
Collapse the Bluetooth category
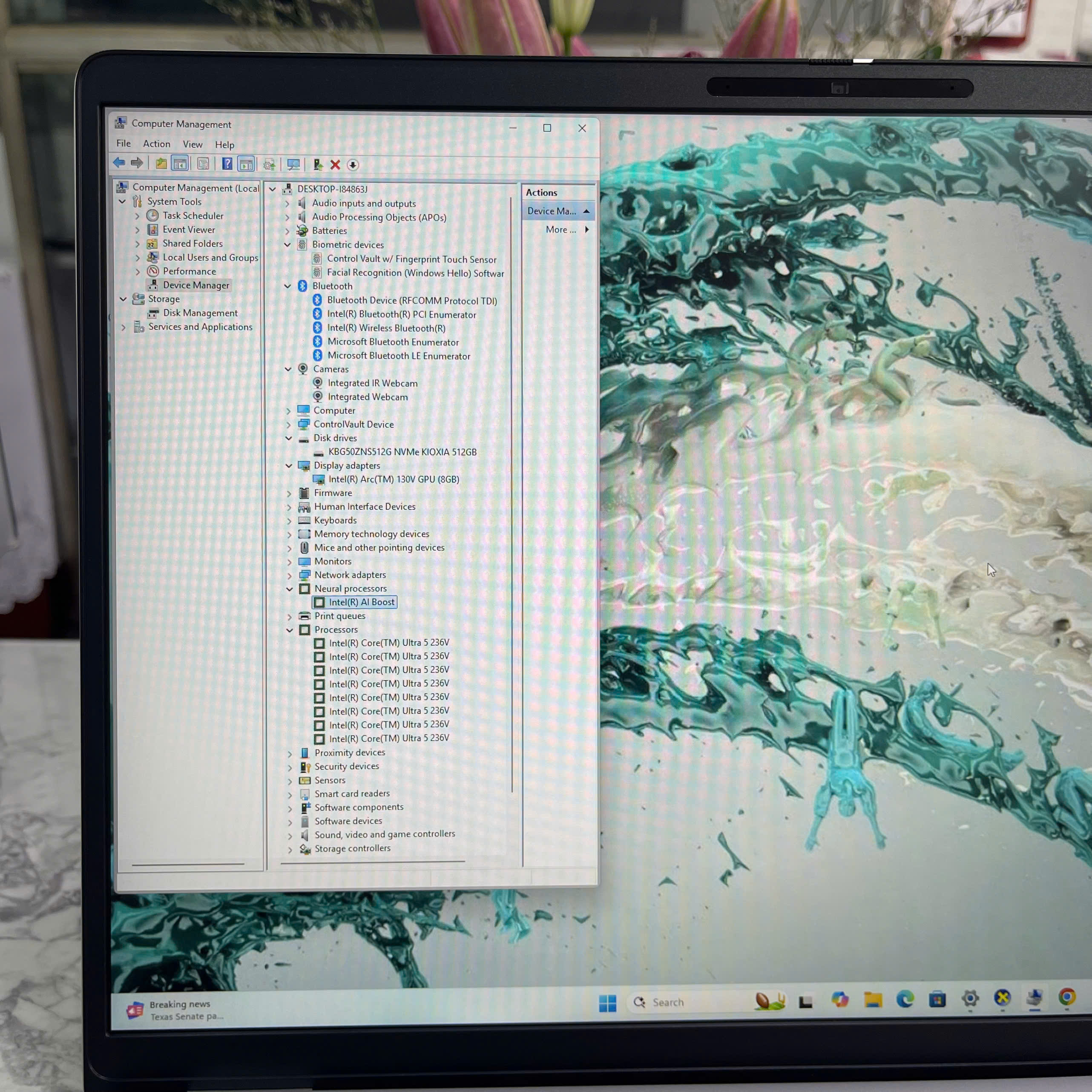coord(288,287)
